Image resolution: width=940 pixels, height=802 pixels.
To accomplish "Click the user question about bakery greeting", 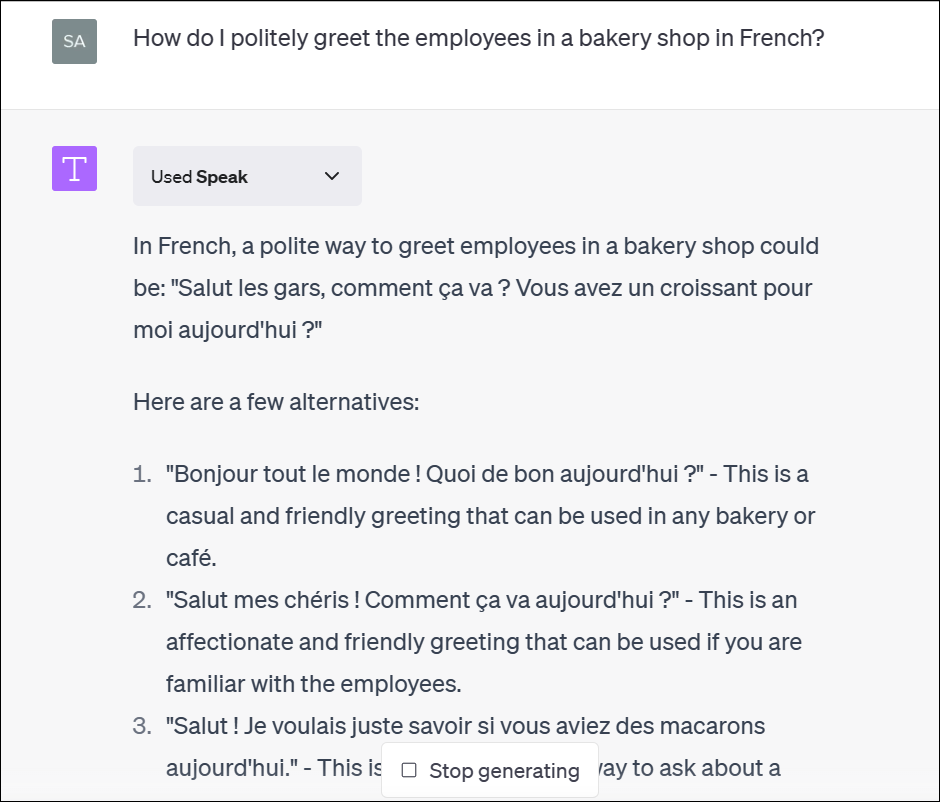I will (x=478, y=38).
